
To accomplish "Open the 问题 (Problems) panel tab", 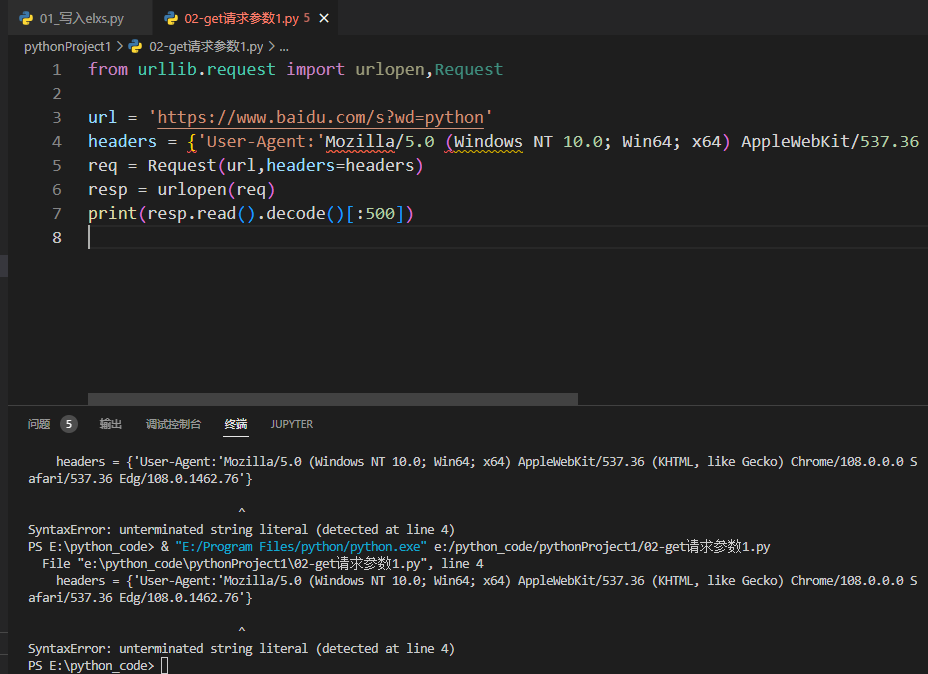I will pyautogui.click(x=39, y=424).
